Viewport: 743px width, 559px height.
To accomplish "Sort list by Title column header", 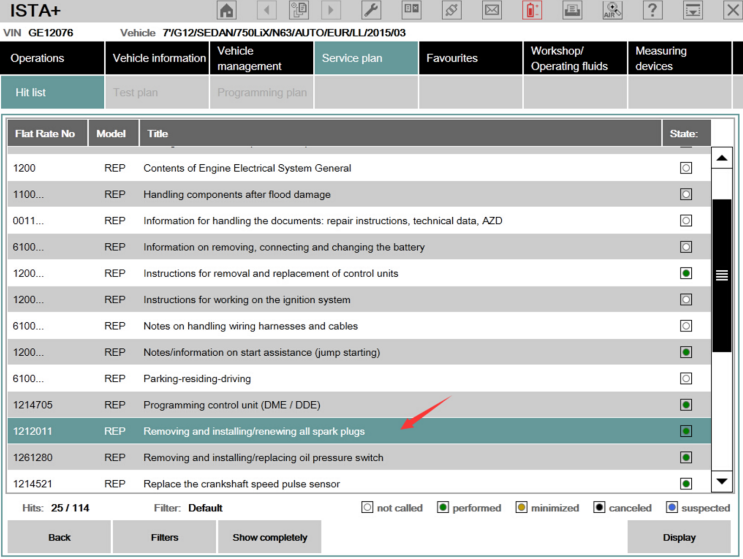I will point(400,133).
